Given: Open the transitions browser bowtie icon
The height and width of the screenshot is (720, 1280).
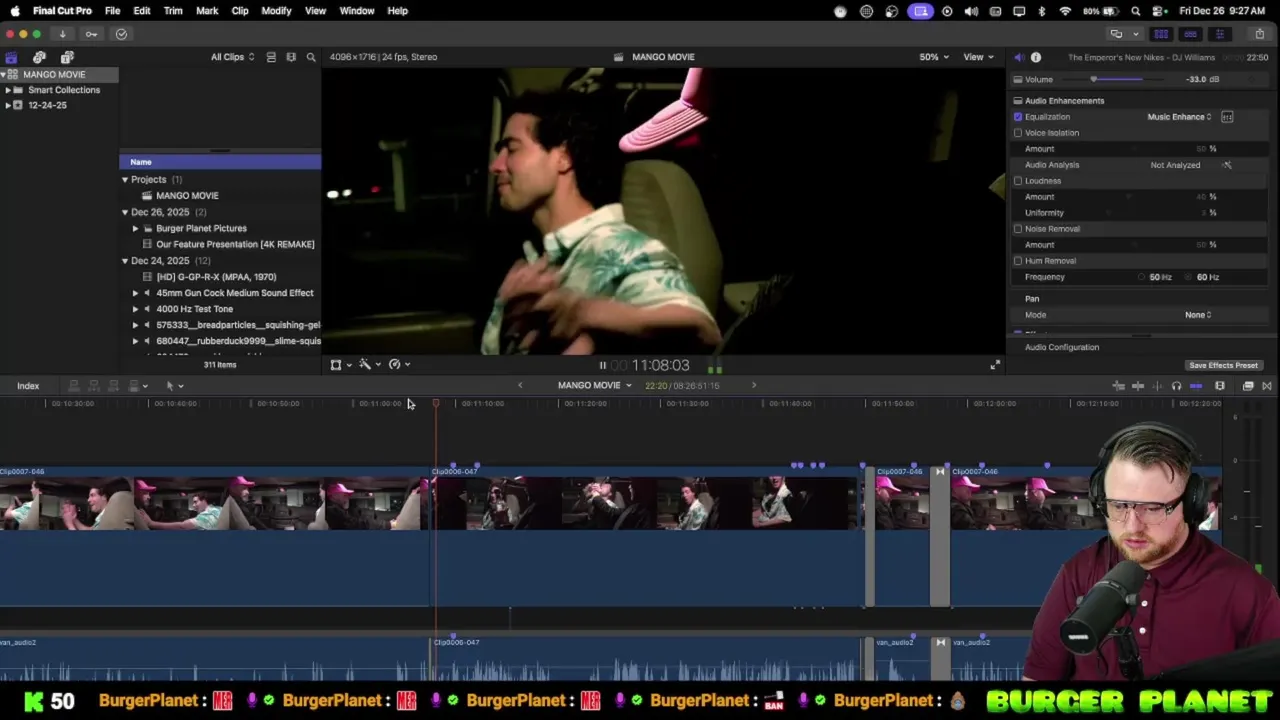Looking at the screenshot, I should click(x=1267, y=386).
